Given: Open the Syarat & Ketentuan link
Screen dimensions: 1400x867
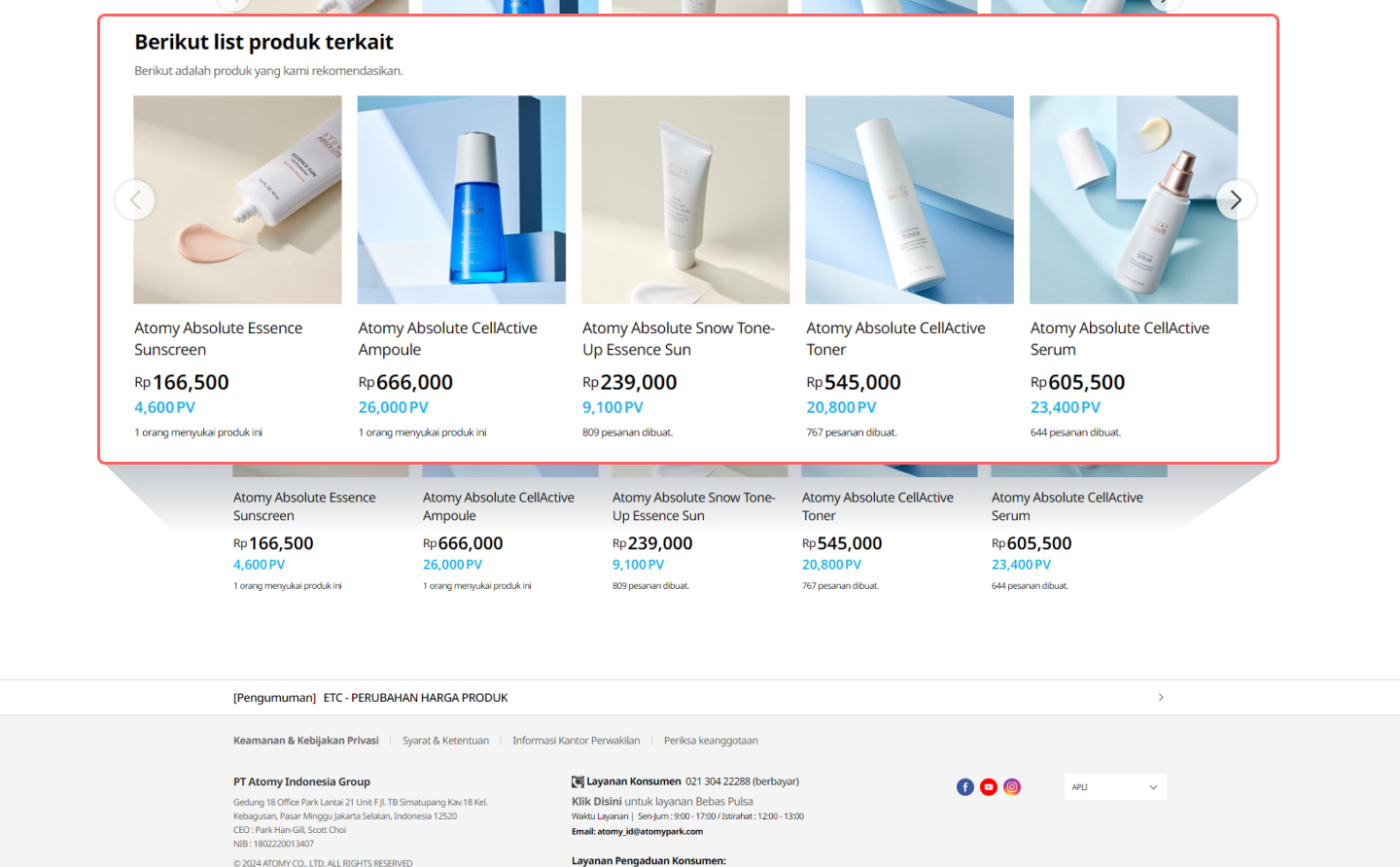Looking at the screenshot, I should click(445, 741).
